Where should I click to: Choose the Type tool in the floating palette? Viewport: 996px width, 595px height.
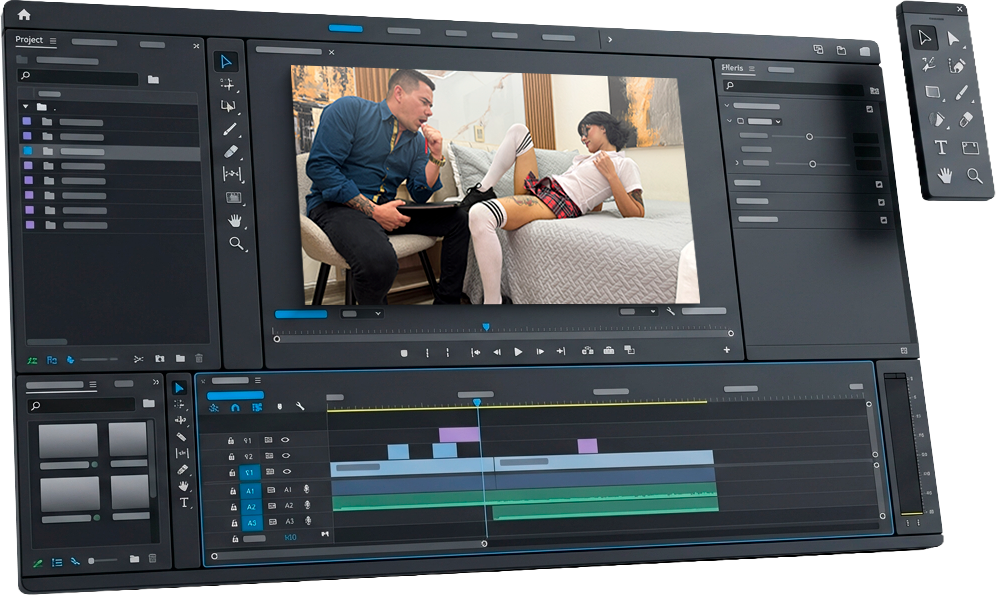940,147
